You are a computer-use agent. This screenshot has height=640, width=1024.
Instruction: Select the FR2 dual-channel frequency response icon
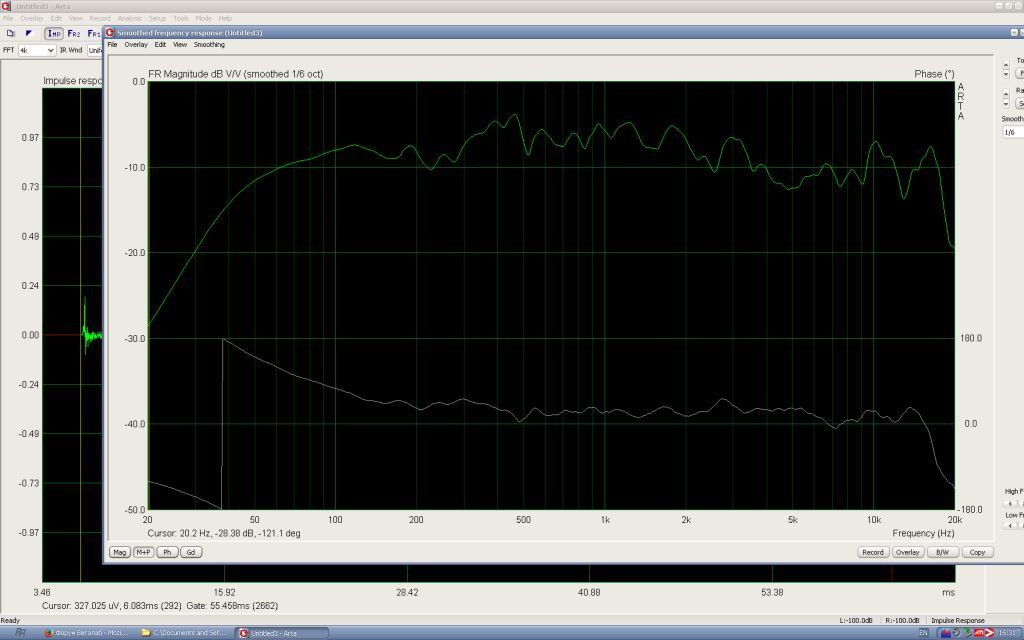click(74, 33)
